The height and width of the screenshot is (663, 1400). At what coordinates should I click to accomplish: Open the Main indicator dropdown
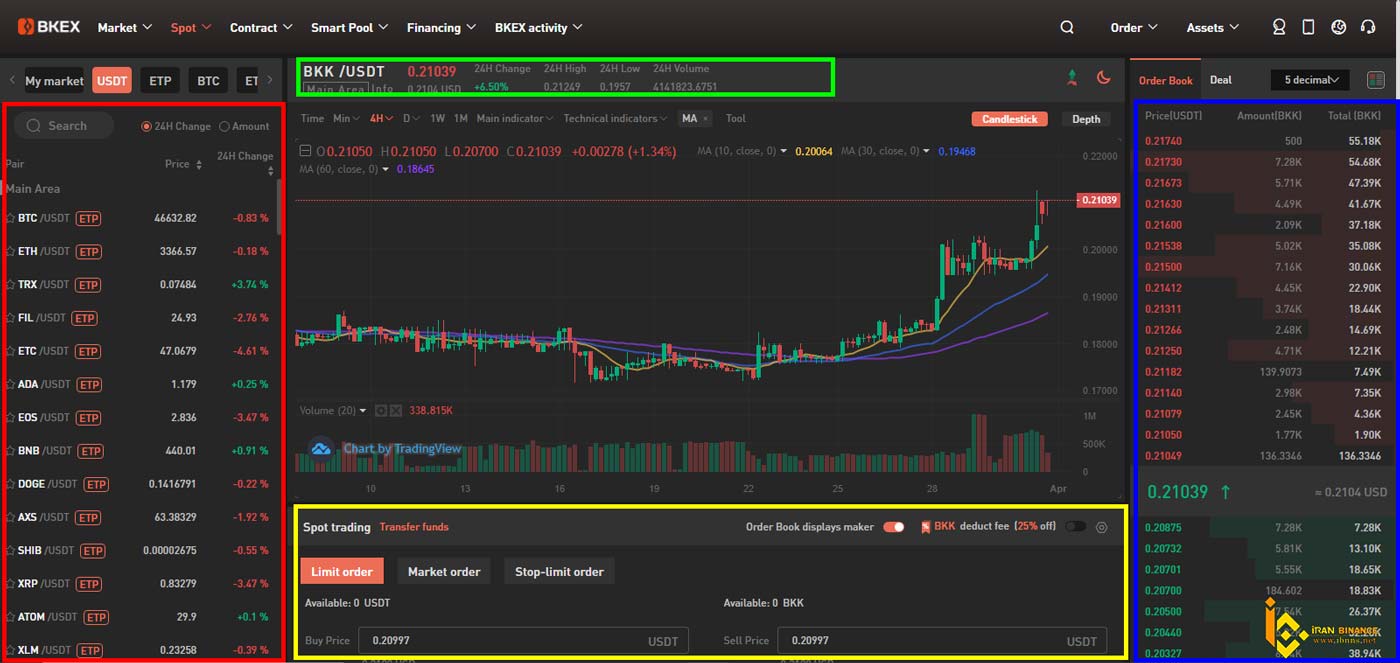pos(515,119)
